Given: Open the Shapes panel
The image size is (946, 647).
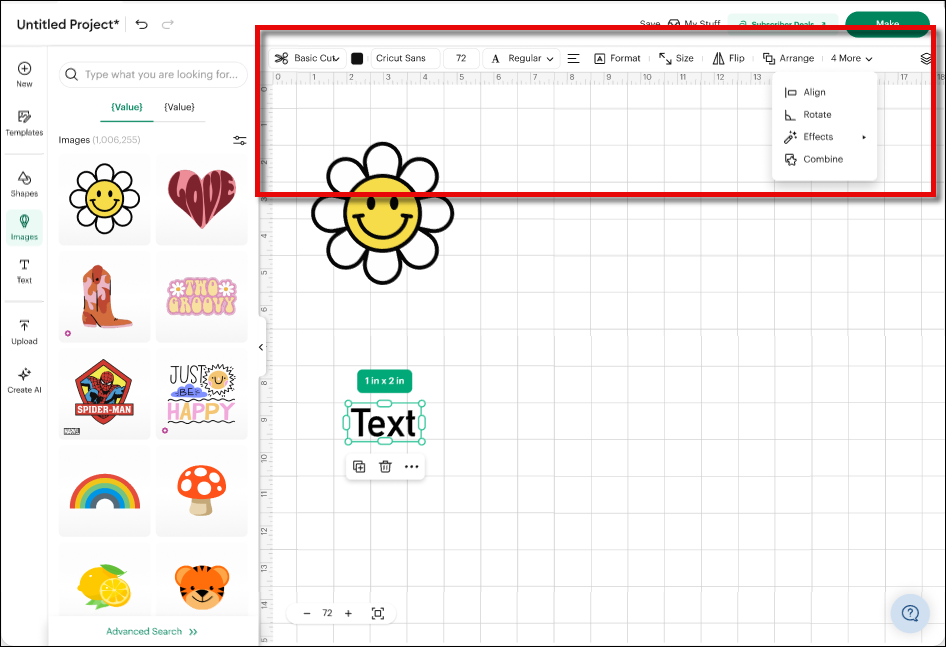Looking at the screenshot, I should coord(24,182).
